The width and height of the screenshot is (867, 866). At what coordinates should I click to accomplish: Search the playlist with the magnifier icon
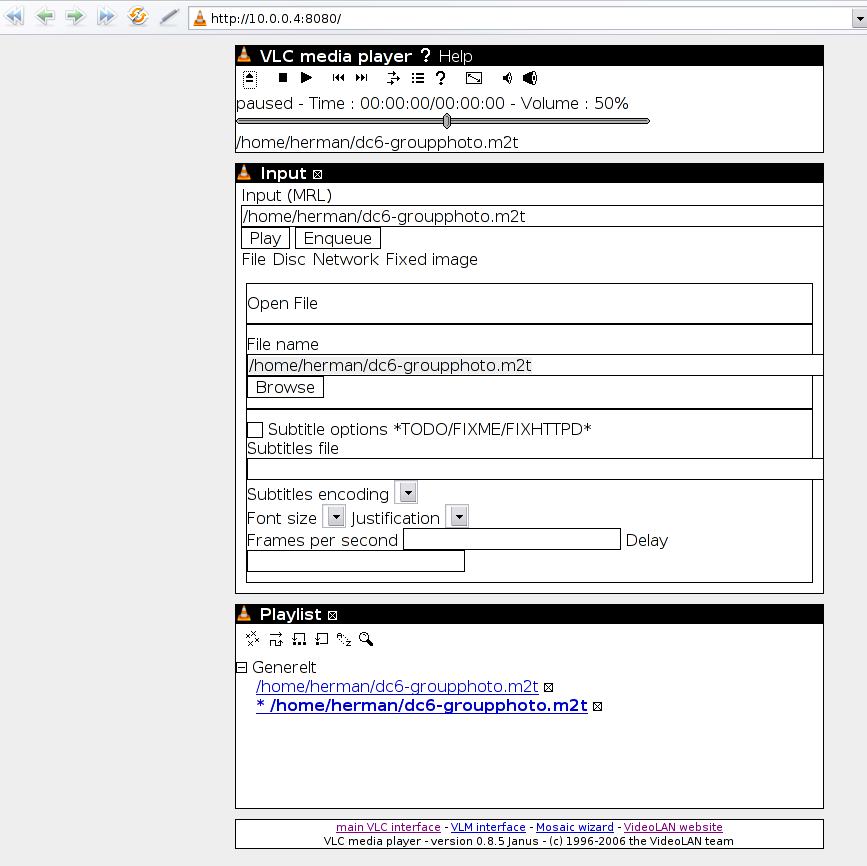coord(366,639)
